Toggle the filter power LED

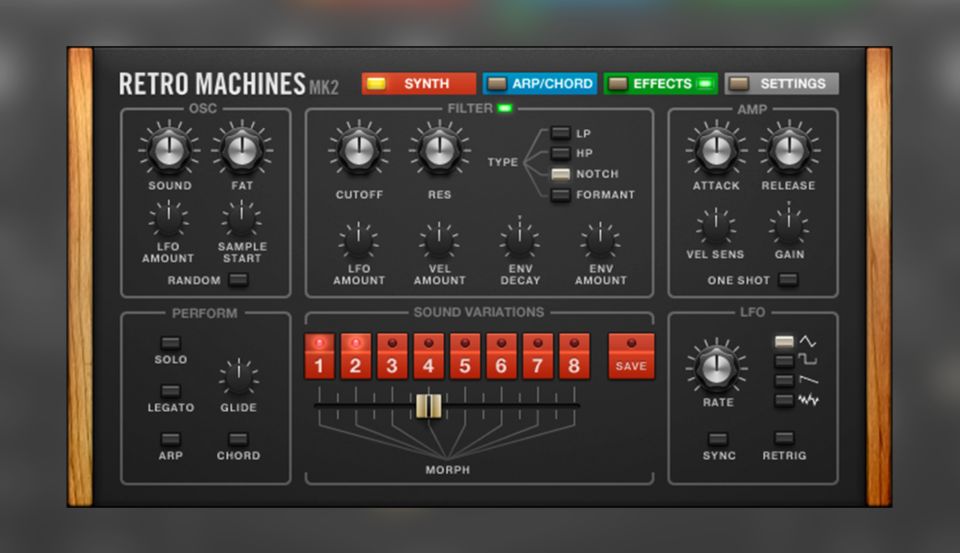505,109
